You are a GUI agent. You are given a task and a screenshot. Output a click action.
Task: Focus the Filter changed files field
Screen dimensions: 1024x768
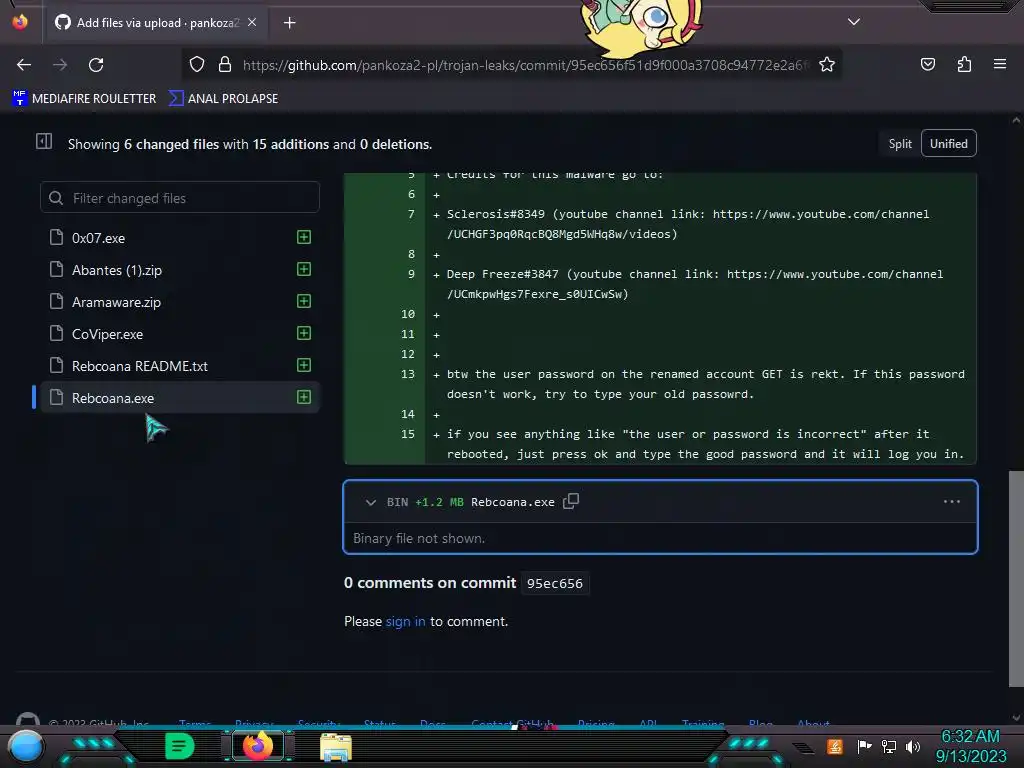click(x=180, y=198)
